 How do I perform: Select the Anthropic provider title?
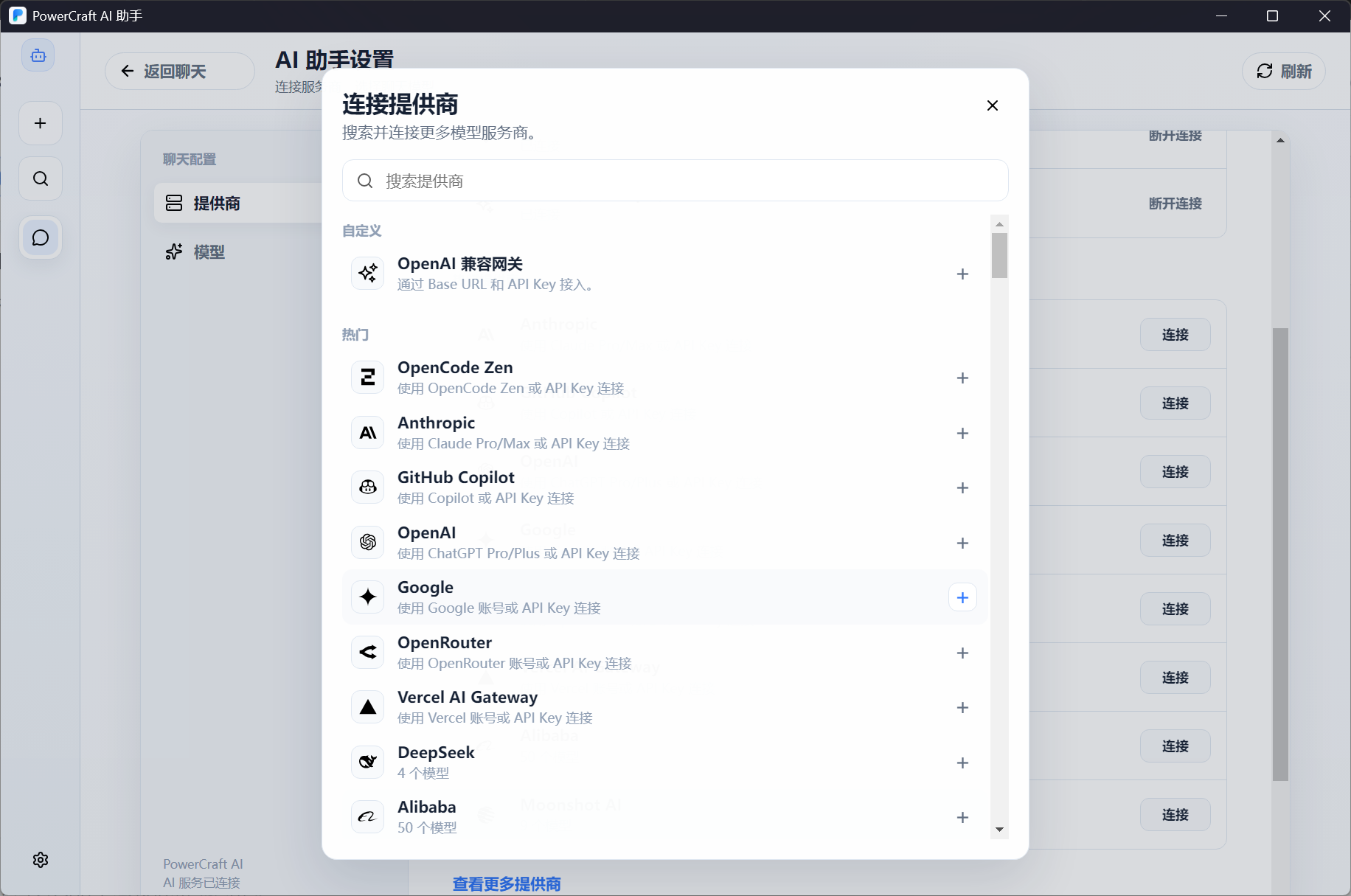click(x=436, y=423)
